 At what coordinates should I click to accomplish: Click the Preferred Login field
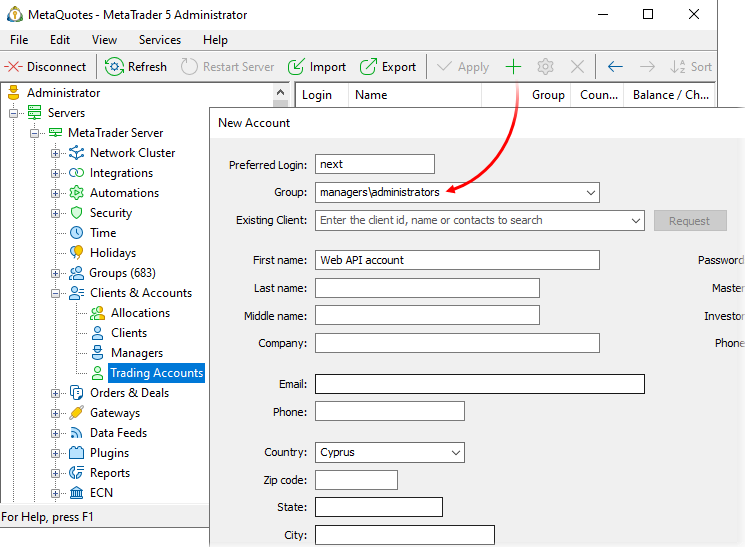pos(374,164)
